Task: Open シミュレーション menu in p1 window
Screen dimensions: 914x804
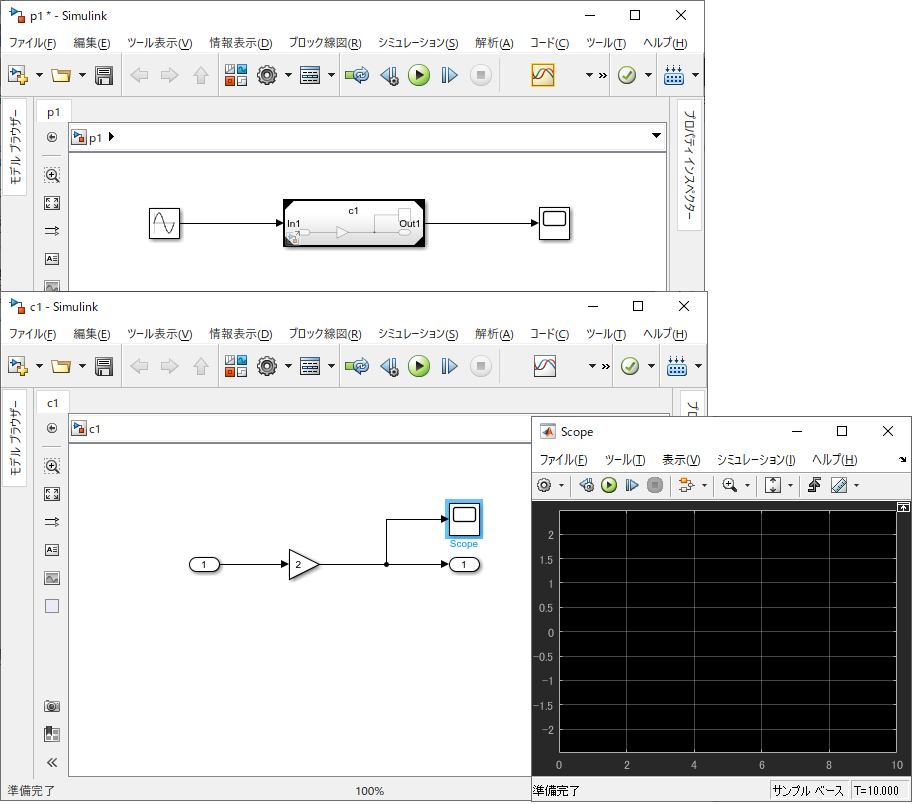Action: [x=418, y=43]
